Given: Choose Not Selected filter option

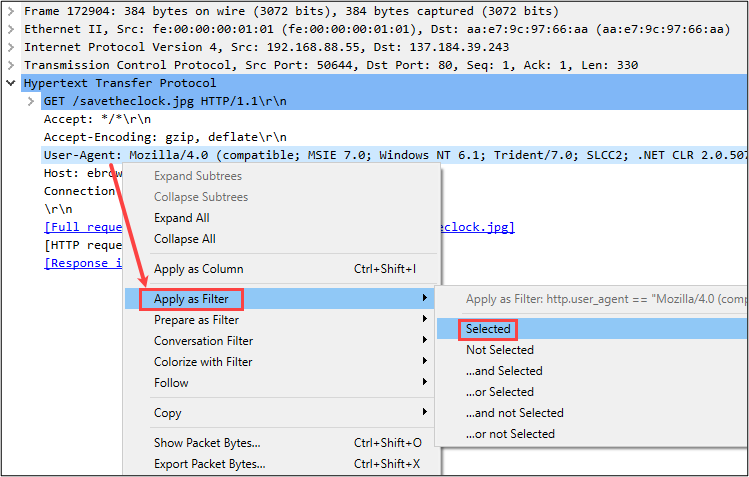Looking at the screenshot, I should [x=500, y=350].
